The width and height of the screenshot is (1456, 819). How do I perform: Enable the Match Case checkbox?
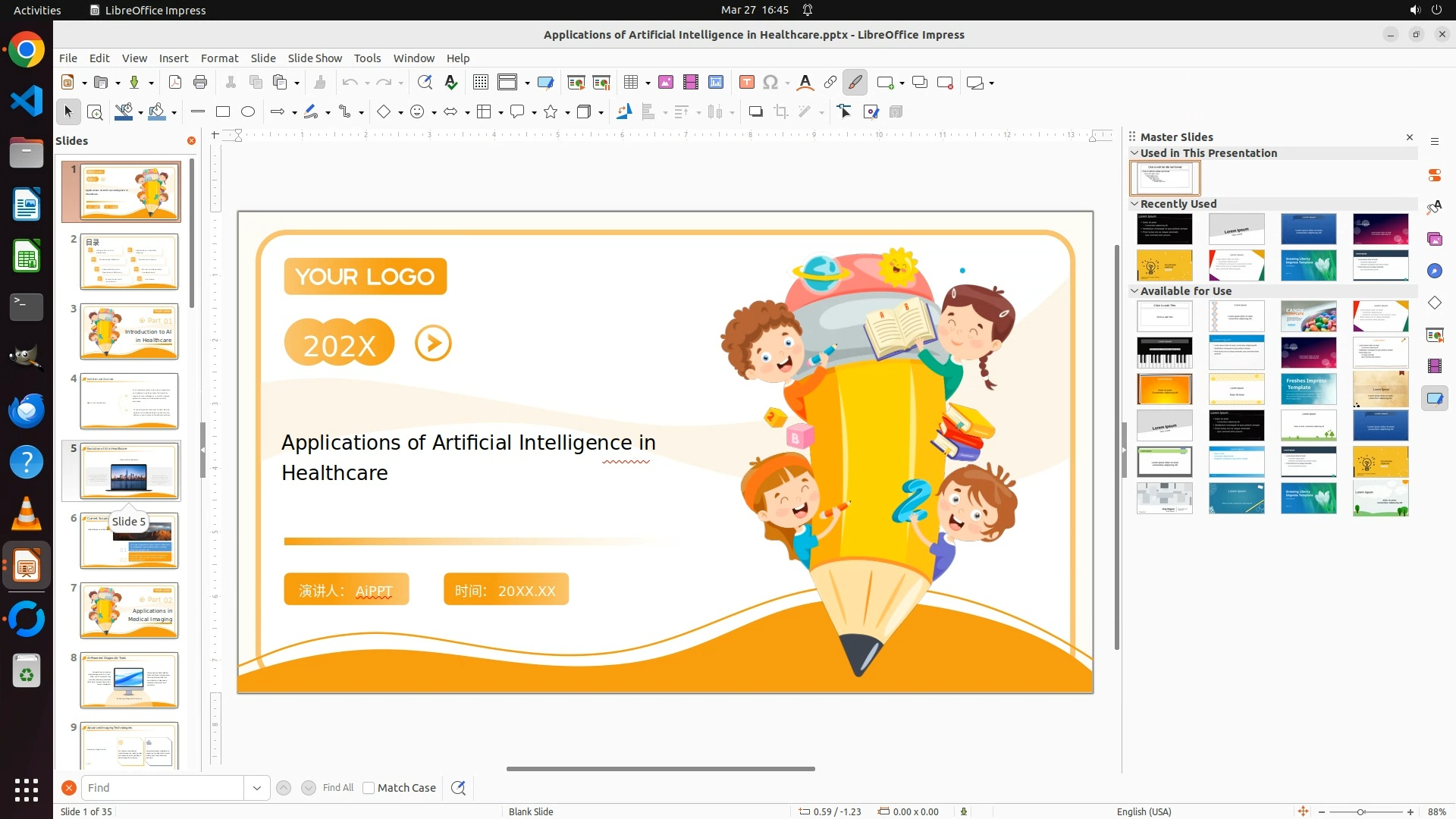pyautogui.click(x=369, y=788)
